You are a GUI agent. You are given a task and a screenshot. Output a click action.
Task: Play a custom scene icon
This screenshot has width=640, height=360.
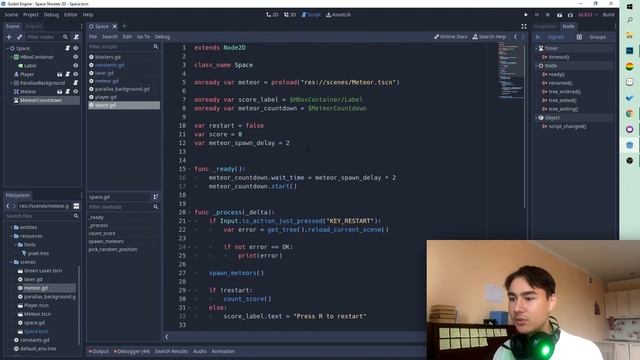[x=570, y=15]
